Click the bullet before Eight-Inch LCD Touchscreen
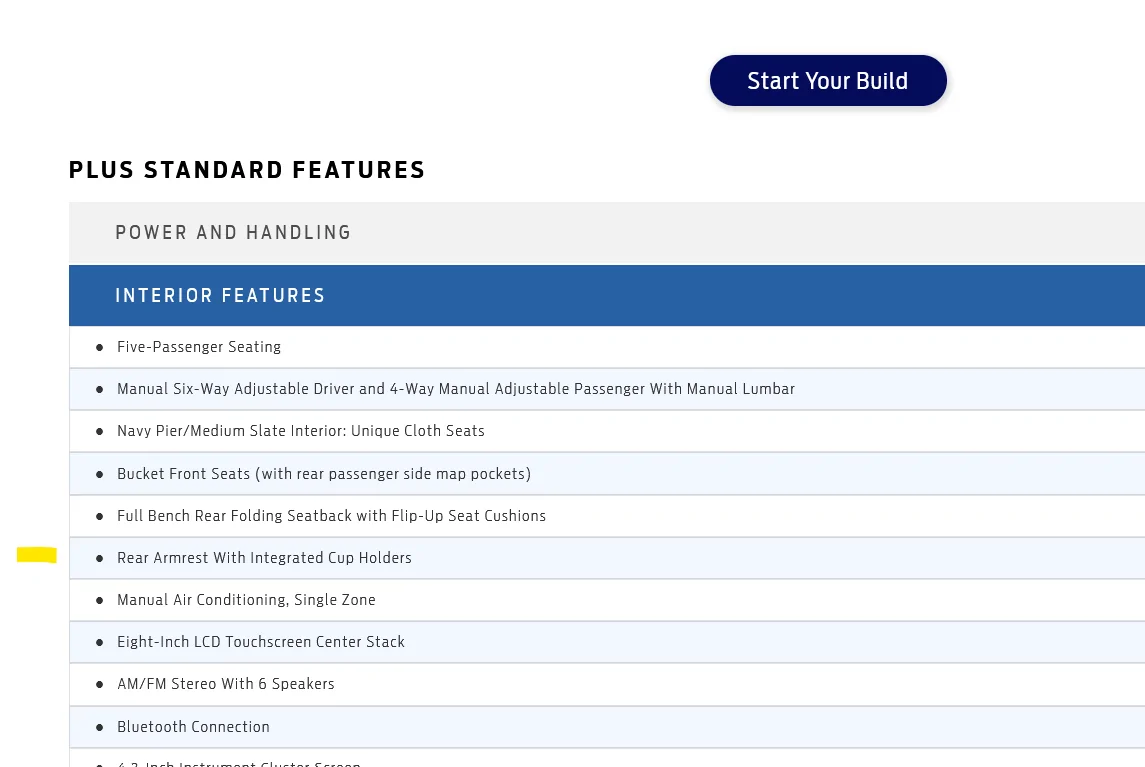Screen dimensions: 1145x767 99,643
